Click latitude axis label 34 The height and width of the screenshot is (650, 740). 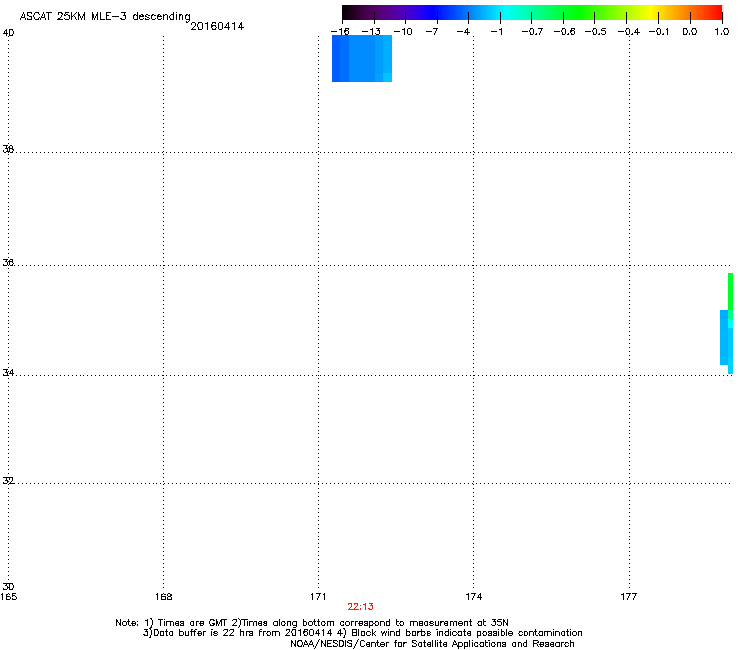pyautogui.click(x=8, y=373)
